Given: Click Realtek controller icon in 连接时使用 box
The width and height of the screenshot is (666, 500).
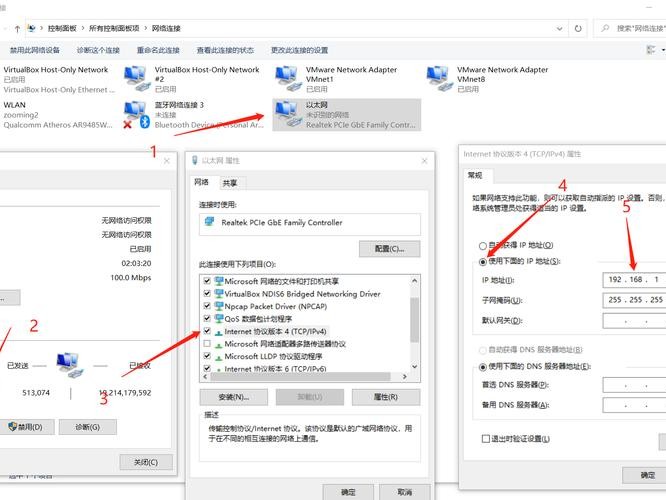Looking at the screenshot, I should coord(209,221).
